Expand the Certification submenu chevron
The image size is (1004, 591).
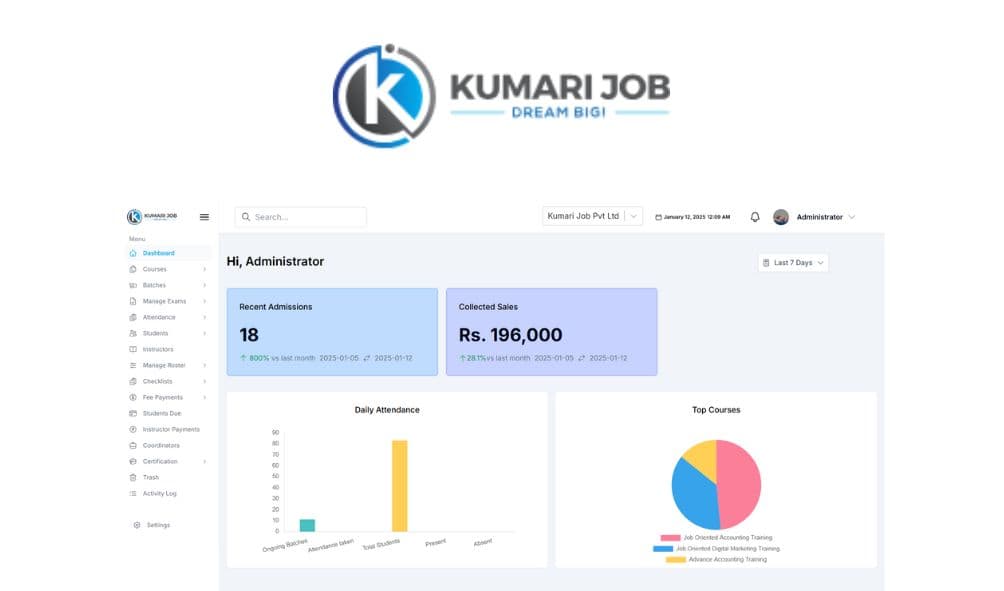[205, 462]
